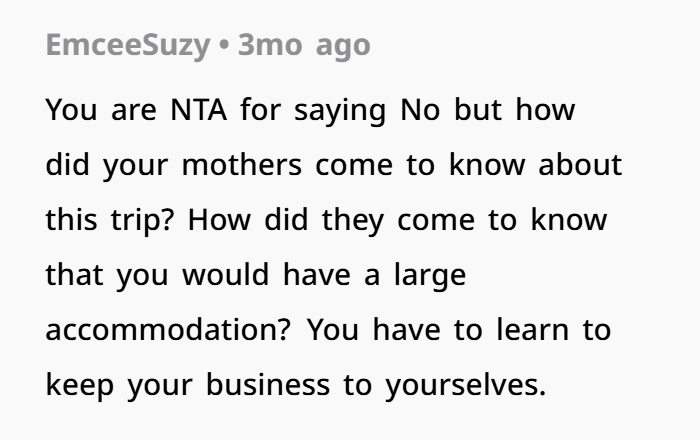Click the word would in the fourth line
This screenshot has width=700, height=440.
(225, 275)
